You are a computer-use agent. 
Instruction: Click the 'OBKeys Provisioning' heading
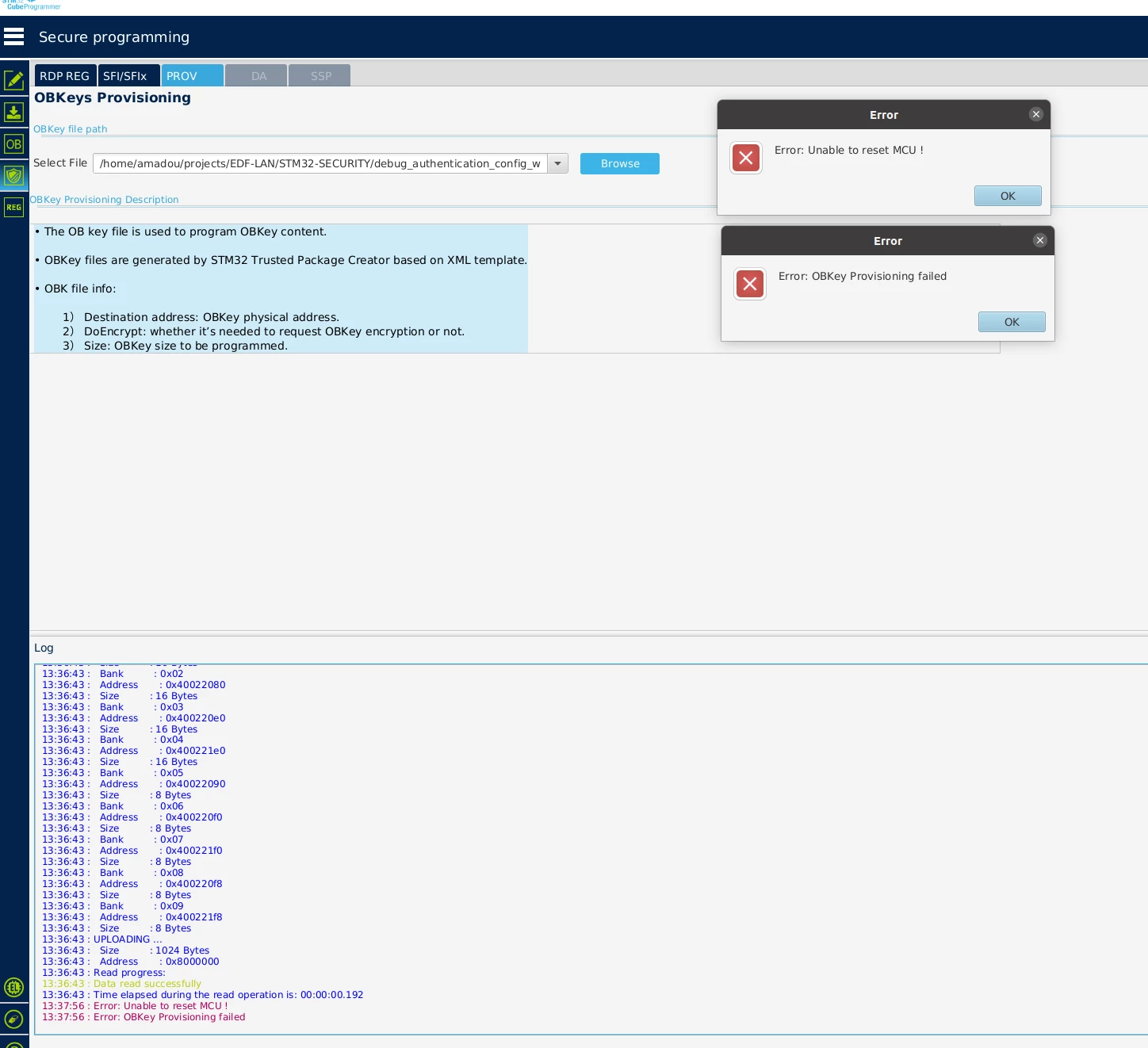tap(113, 98)
